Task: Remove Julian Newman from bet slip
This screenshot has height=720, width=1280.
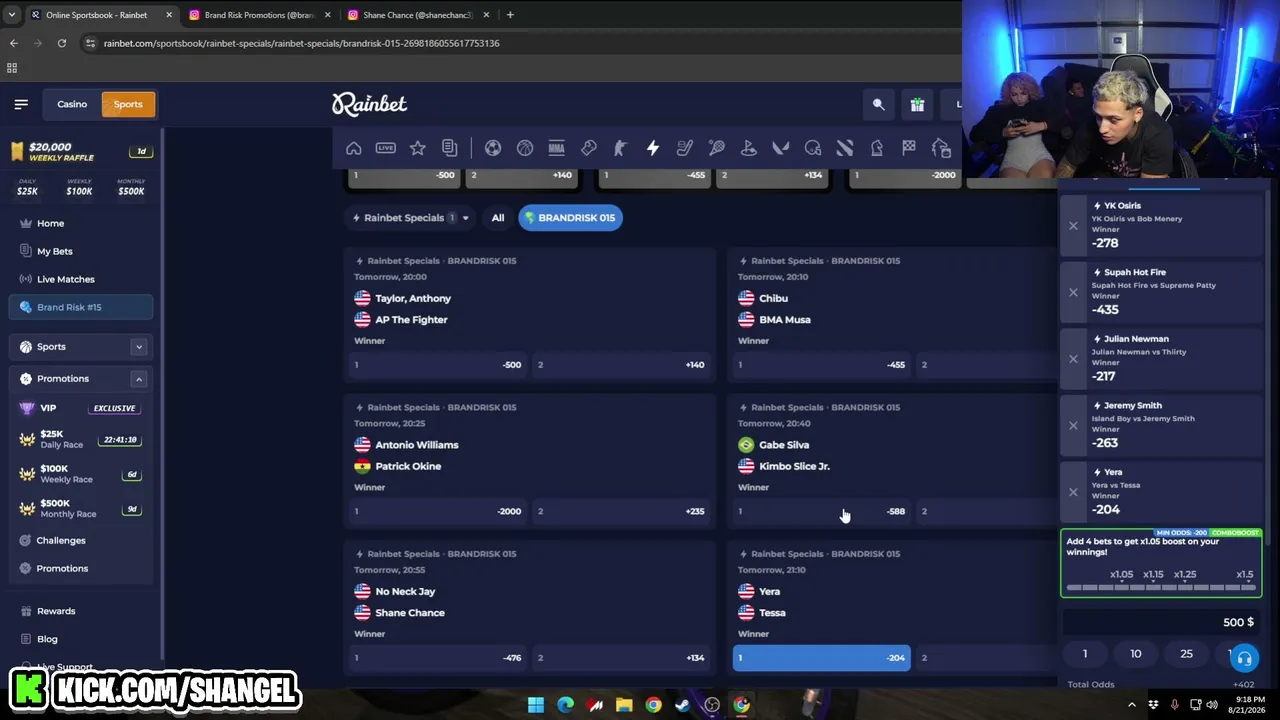Action: 1073,359
